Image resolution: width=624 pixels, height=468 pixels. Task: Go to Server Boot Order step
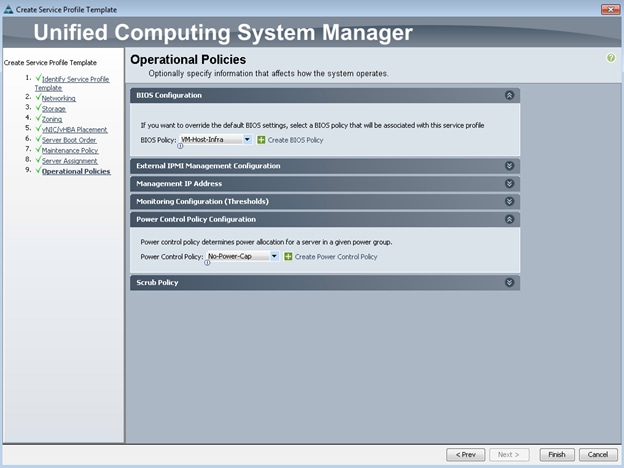pos(69,140)
